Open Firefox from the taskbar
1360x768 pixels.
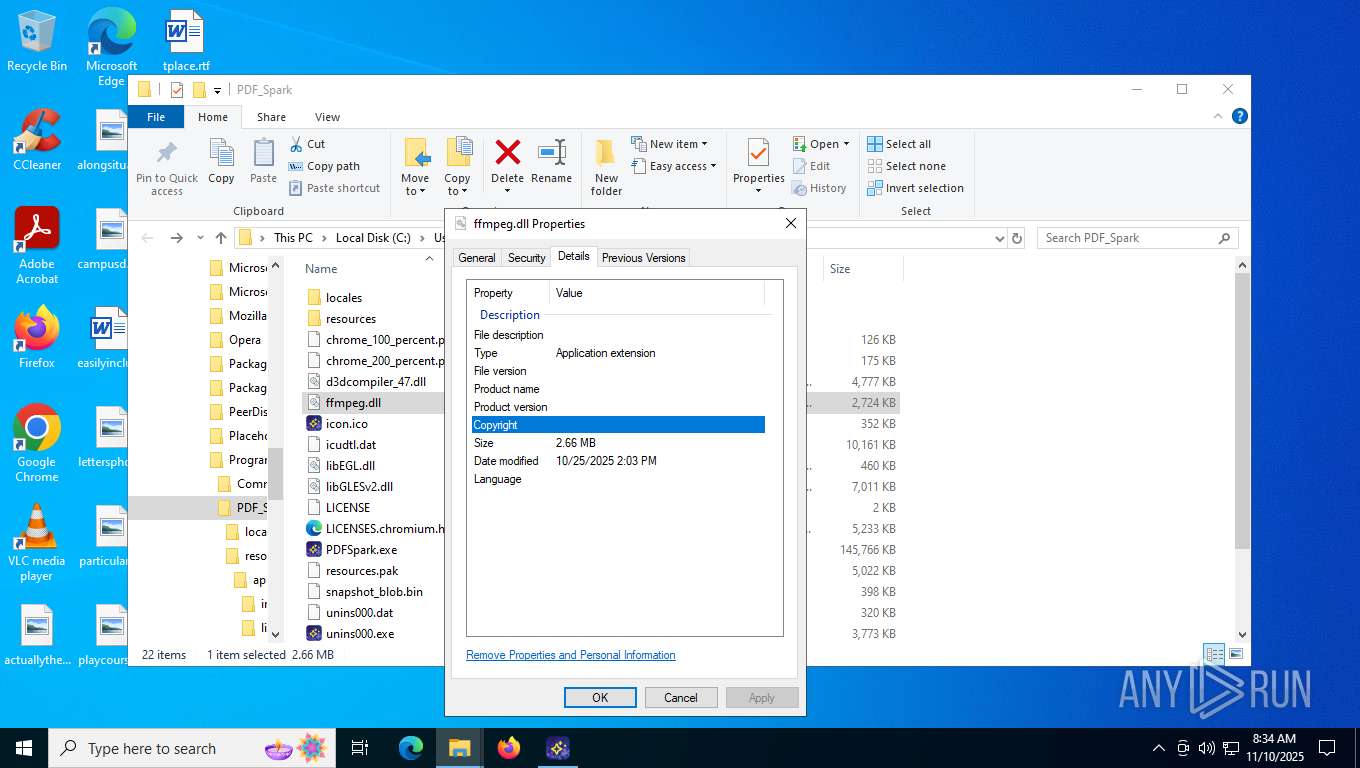pyautogui.click(x=509, y=748)
